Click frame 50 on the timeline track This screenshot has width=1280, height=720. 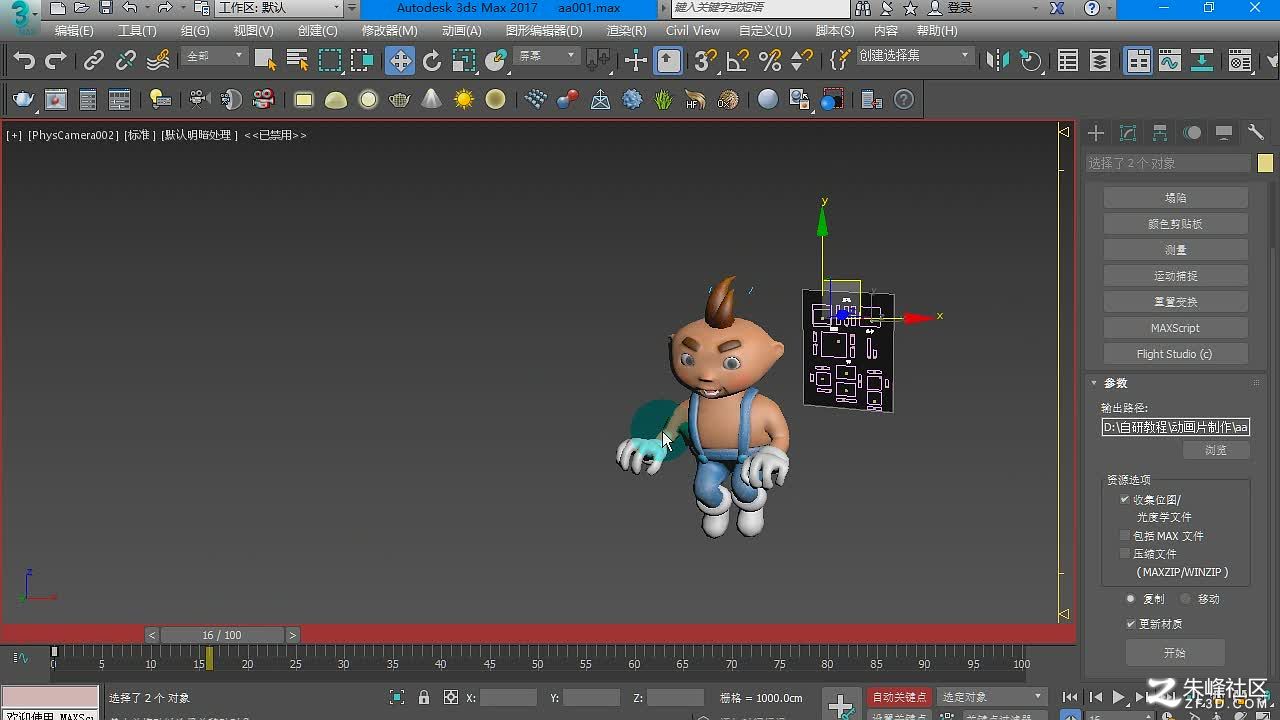[537, 657]
